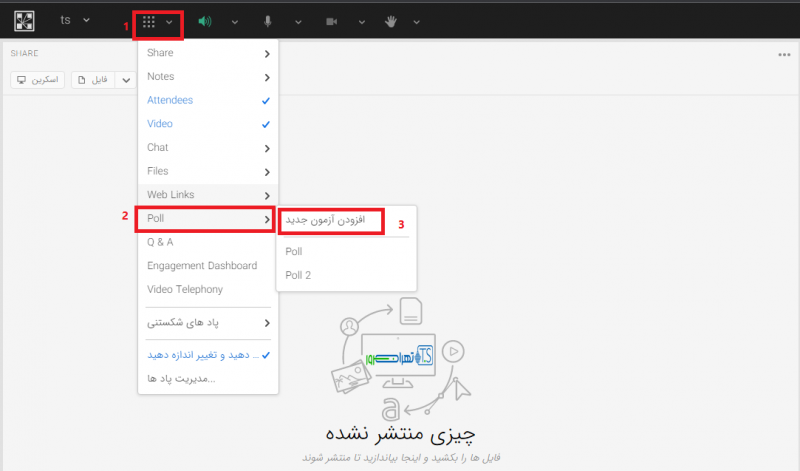
Task: Mute the green speaker icon
Action: point(206,21)
